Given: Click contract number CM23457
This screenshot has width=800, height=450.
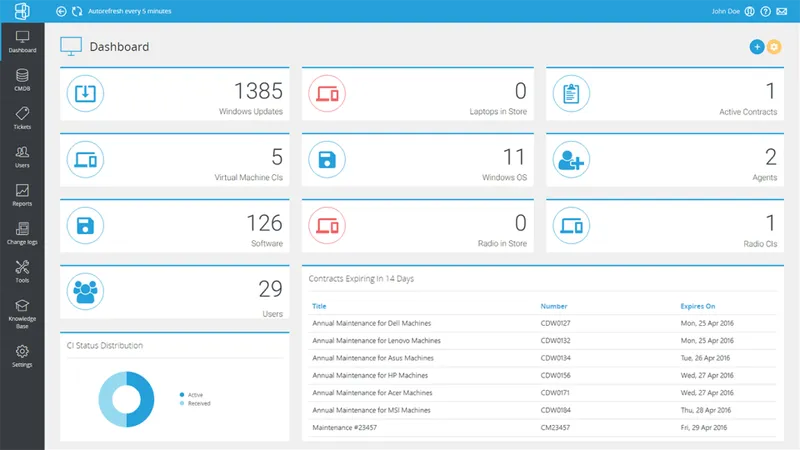Looking at the screenshot, I should (x=555, y=428).
